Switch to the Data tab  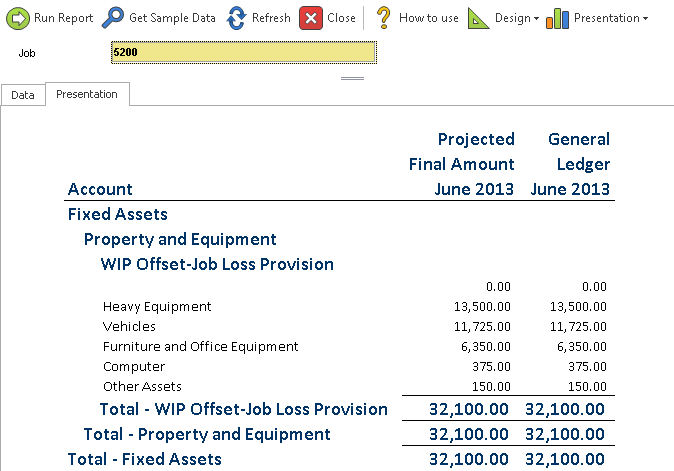point(23,95)
